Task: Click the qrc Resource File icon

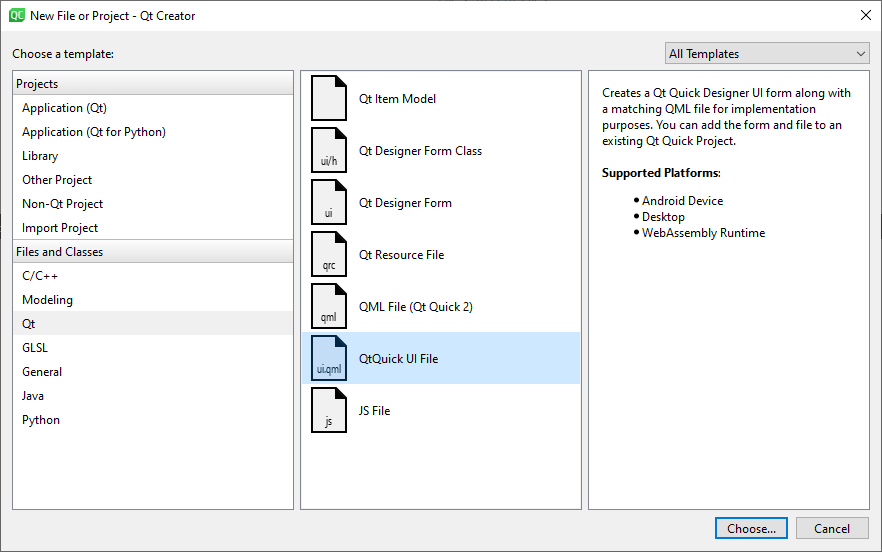Action: (329, 254)
